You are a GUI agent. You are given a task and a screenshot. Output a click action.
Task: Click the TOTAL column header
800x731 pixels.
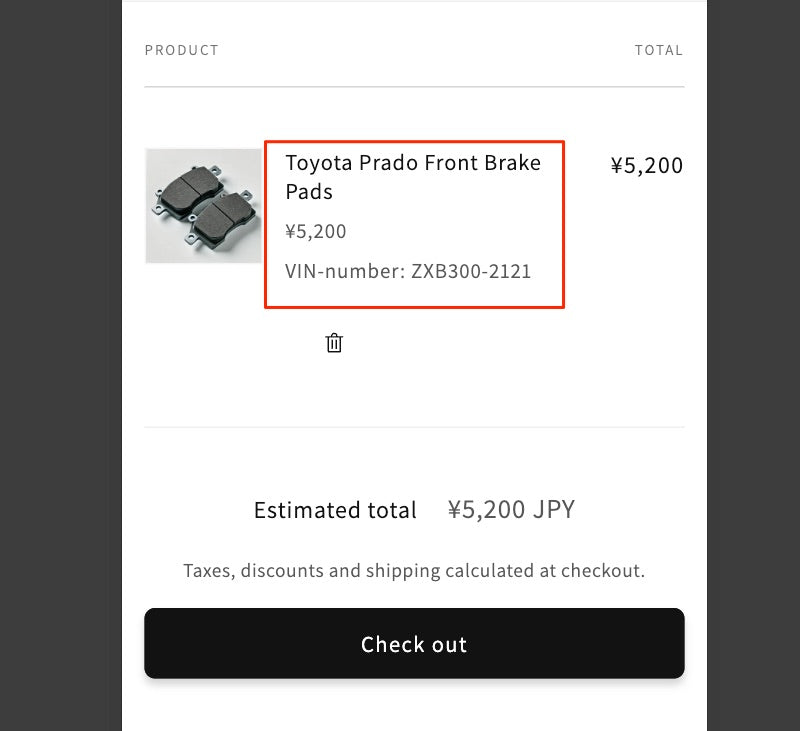(x=658, y=50)
